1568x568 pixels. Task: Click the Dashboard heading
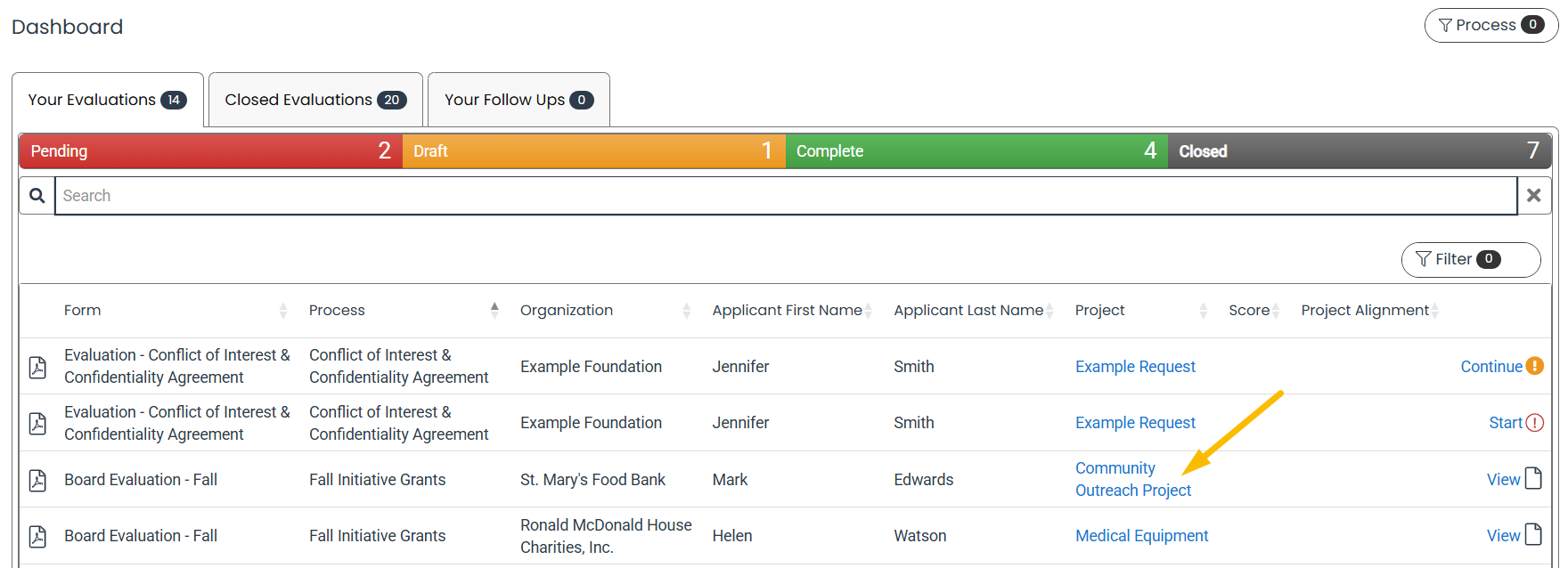(x=68, y=27)
